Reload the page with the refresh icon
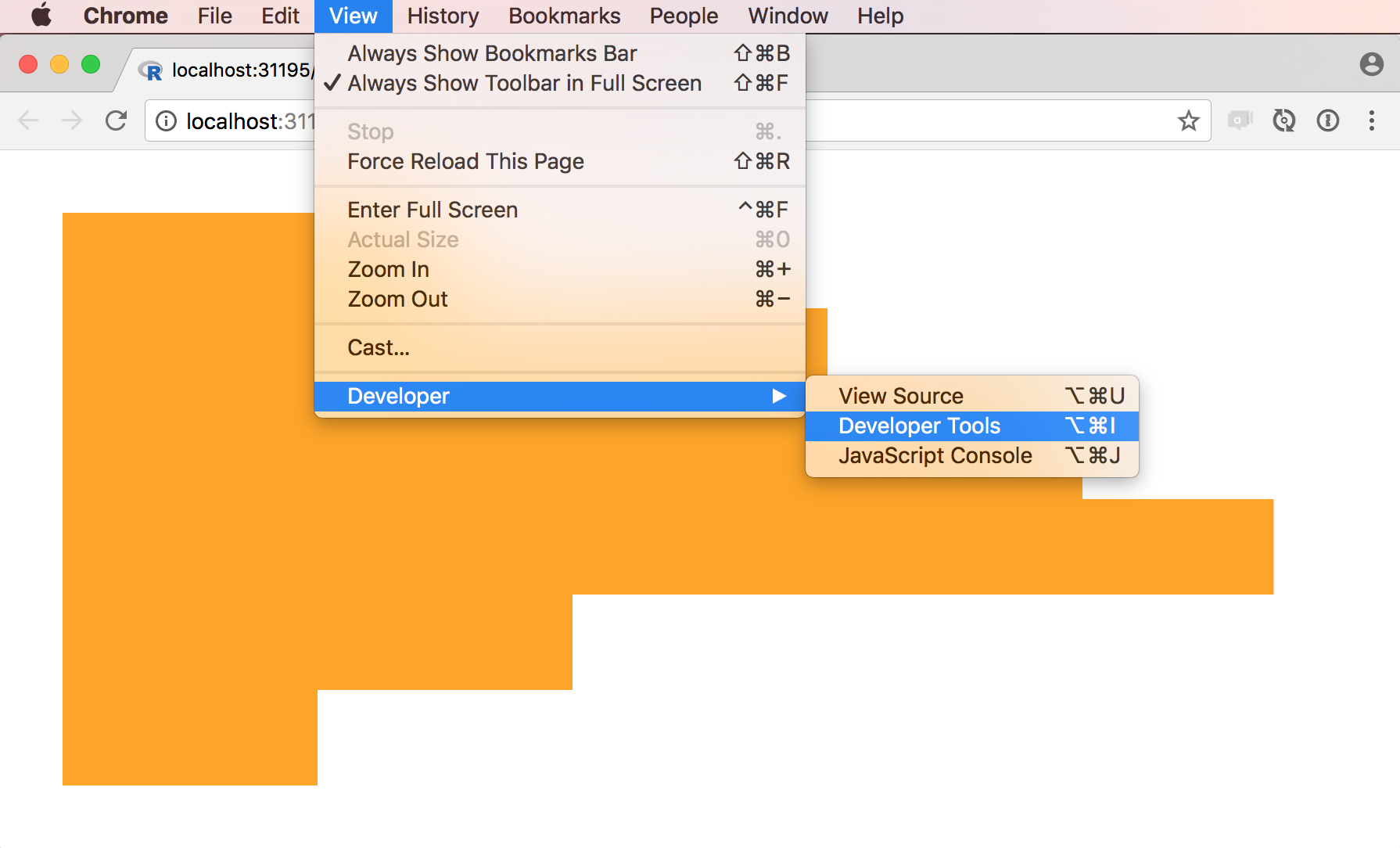Viewport: 1400px width, 848px height. (x=116, y=120)
